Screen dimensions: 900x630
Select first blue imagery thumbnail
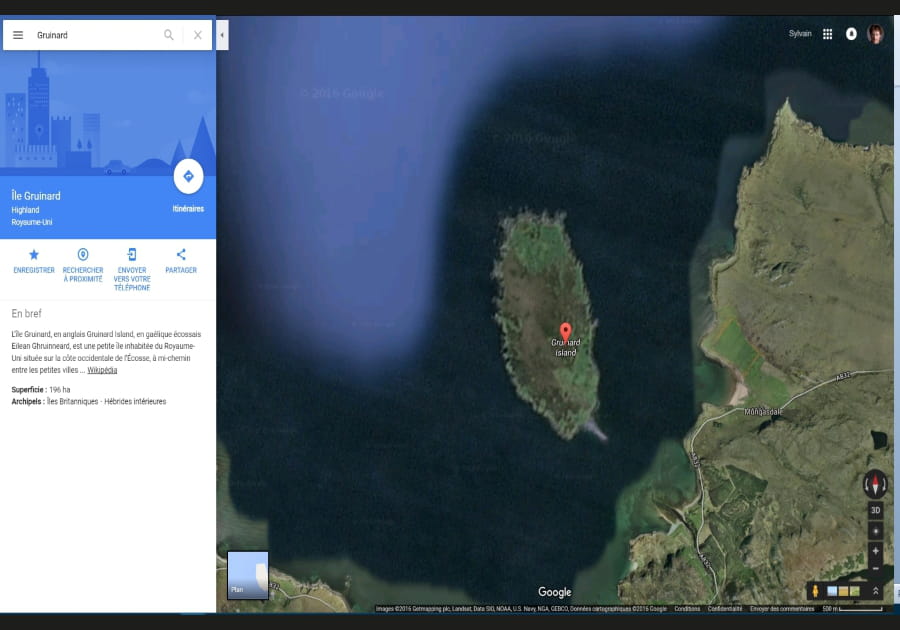pyautogui.click(x=832, y=591)
